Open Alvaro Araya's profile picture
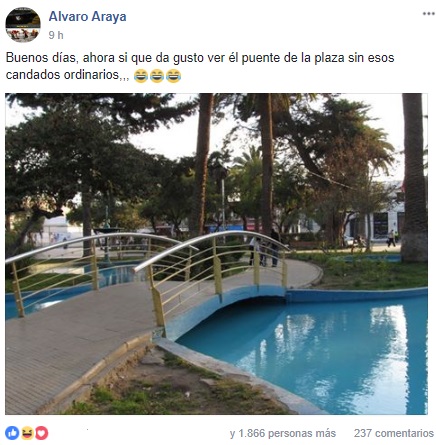This screenshot has height=445, width=436. point(23,25)
